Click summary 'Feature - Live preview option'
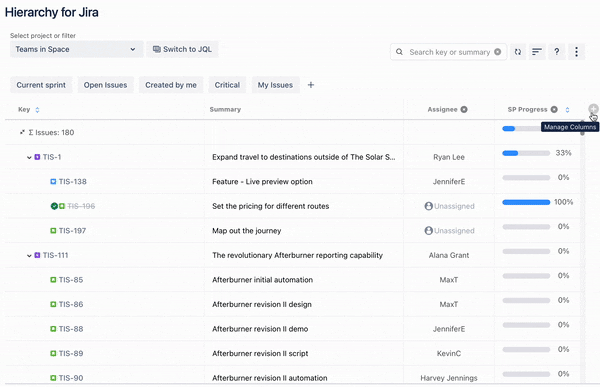The image size is (600, 387). click(x=262, y=181)
